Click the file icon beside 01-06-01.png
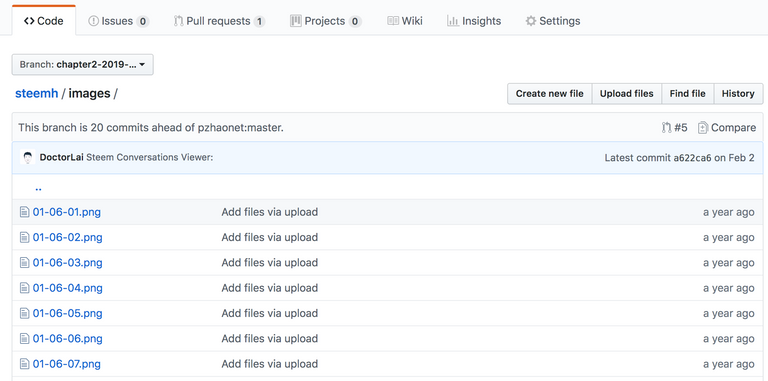Viewport: 768px width, 381px height. [x=24, y=212]
